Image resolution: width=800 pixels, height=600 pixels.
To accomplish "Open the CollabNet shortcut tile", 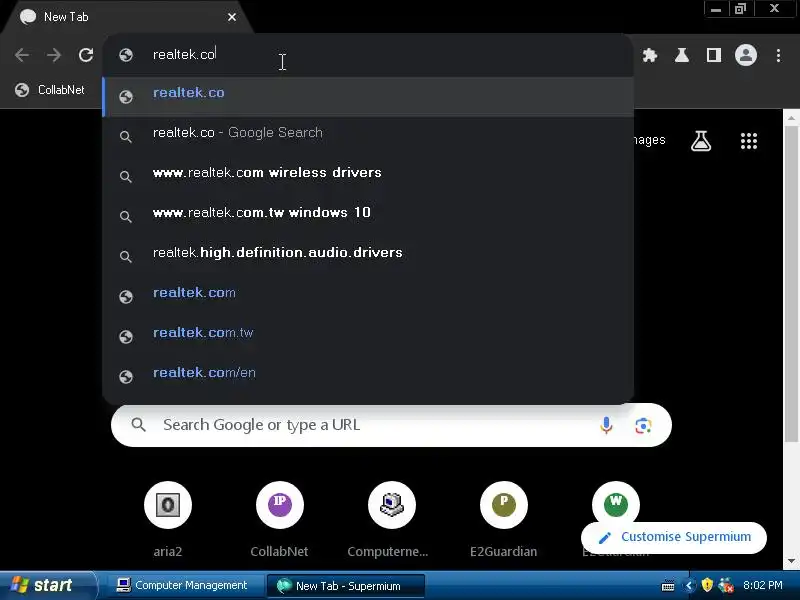I will pyautogui.click(x=280, y=520).
